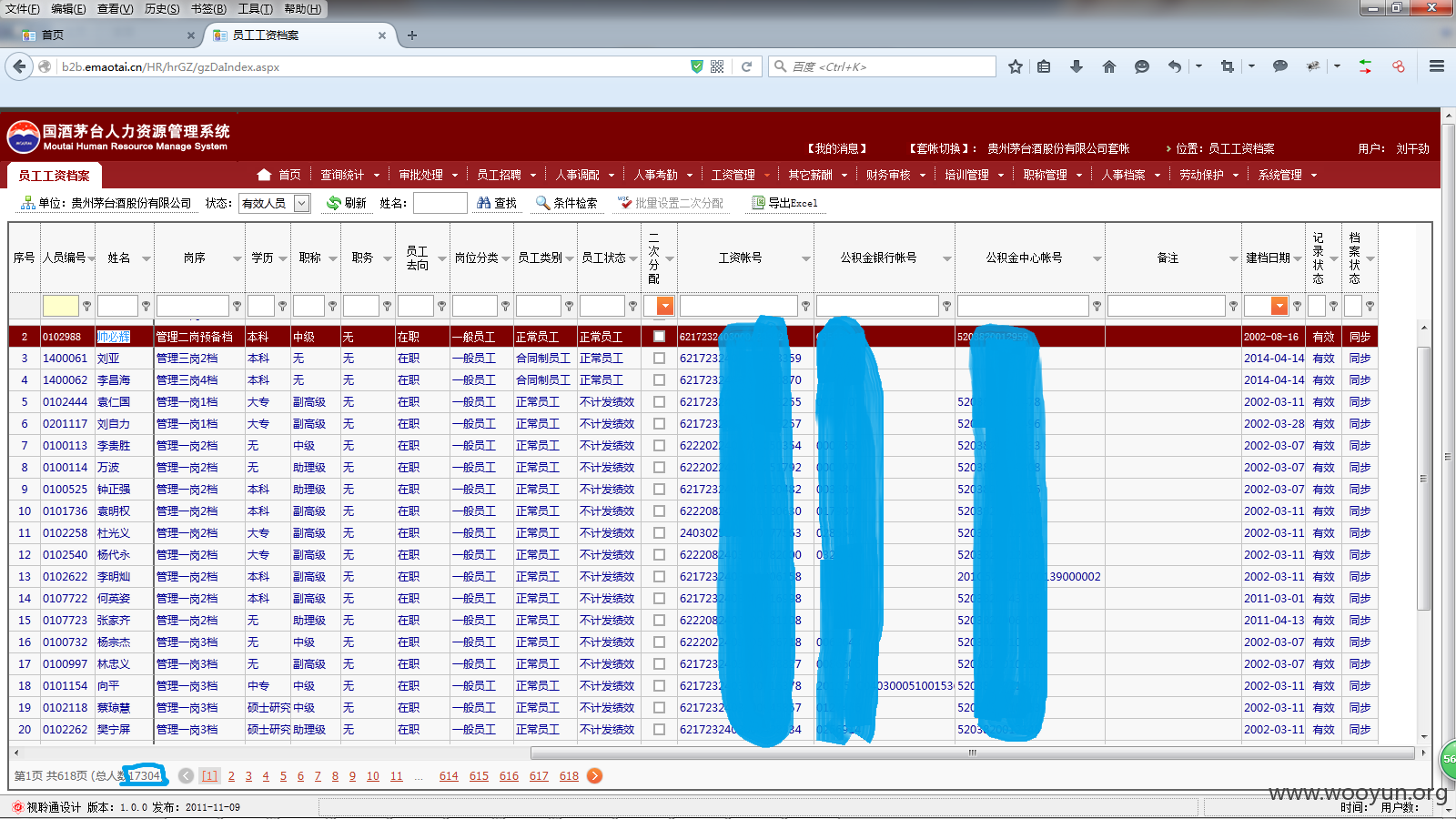The image size is (1456, 819).
Task: Click the horizontal table scrollbar thumb
Action: 974,753
